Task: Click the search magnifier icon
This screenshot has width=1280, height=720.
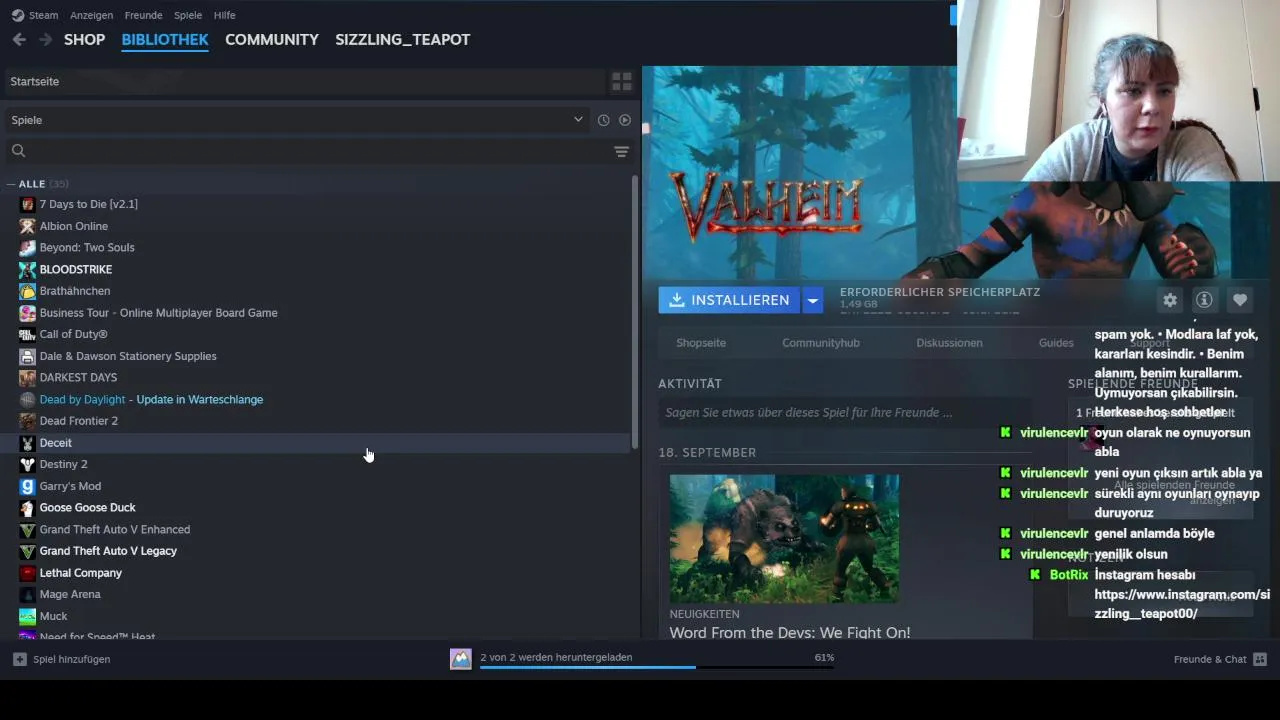Action: click(18, 151)
